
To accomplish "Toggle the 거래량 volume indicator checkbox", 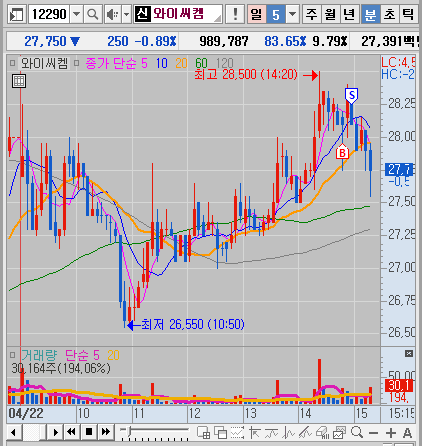I will pos(13,355).
